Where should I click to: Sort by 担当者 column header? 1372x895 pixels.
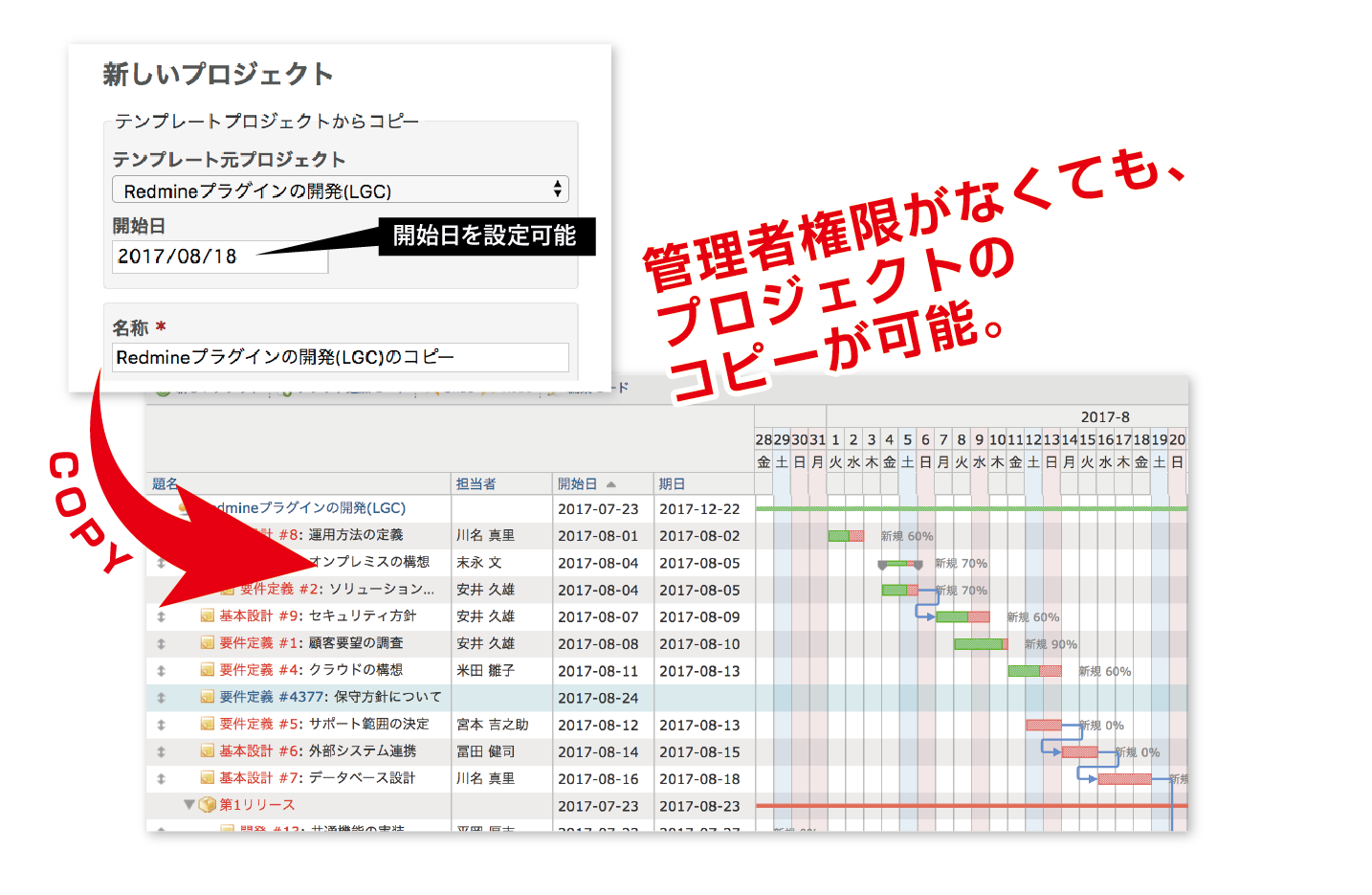pyautogui.click(x=476, y=484)
